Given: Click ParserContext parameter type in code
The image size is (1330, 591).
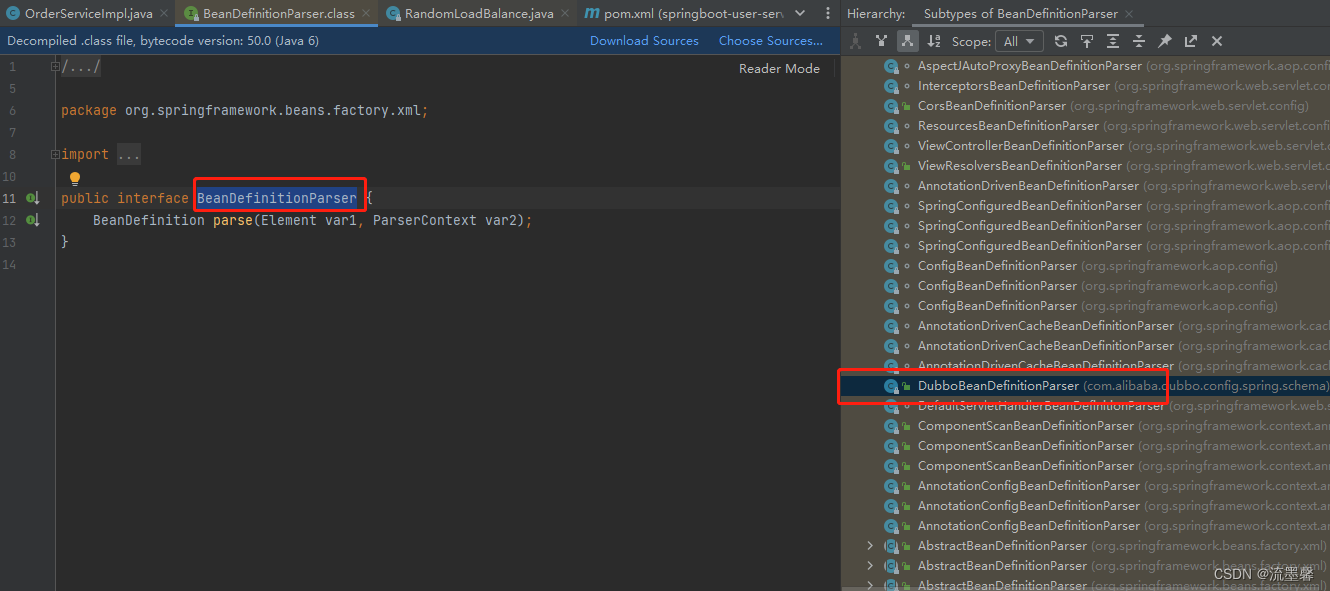Looking at the screenshot, I should [x=424, y=220].
